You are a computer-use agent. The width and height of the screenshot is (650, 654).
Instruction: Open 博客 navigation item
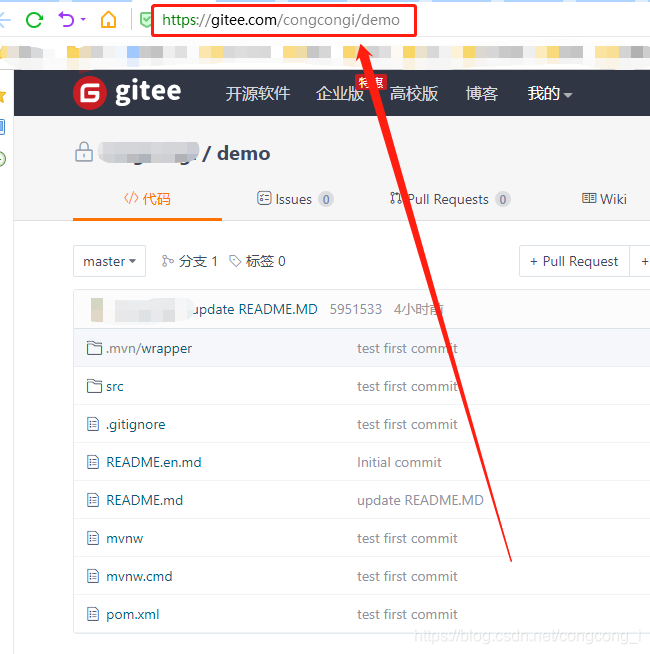(x=482, y=93)
